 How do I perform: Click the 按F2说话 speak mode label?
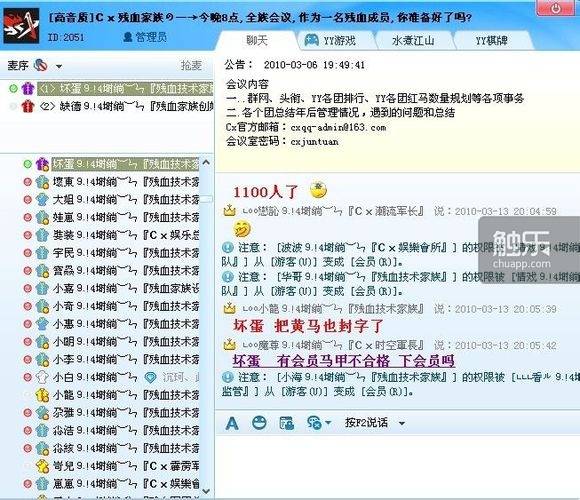coord(366,422)
